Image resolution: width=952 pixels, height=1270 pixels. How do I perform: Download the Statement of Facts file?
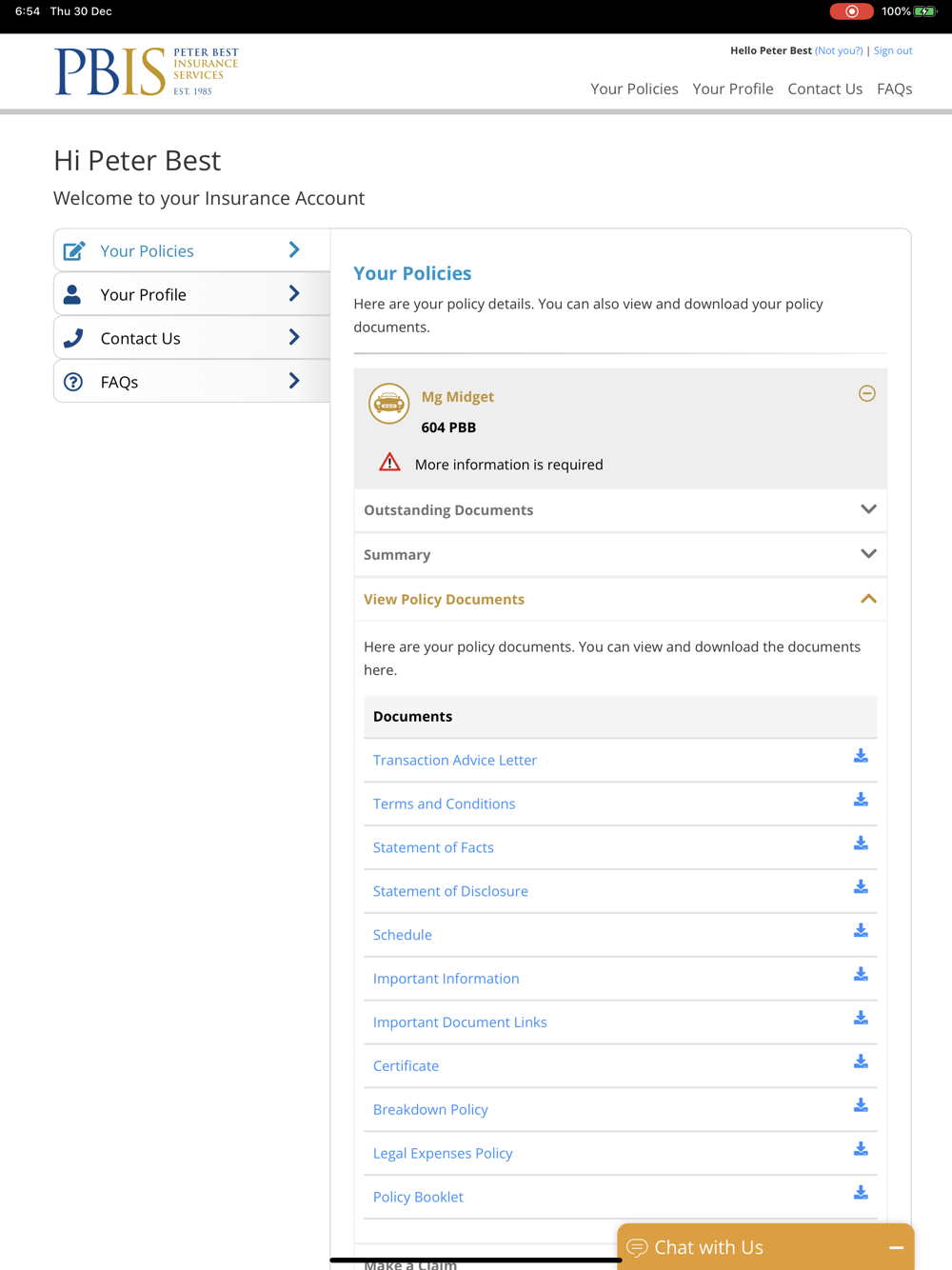pos(861,843)
